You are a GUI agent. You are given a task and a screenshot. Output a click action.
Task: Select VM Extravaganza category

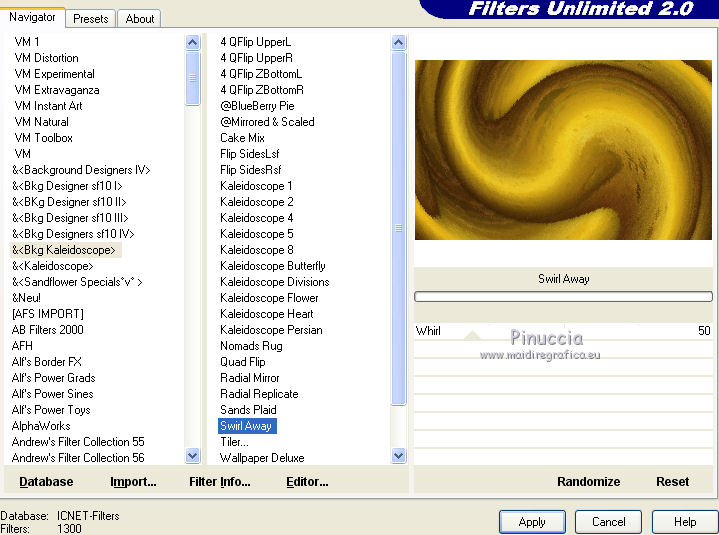pos(57,90)
